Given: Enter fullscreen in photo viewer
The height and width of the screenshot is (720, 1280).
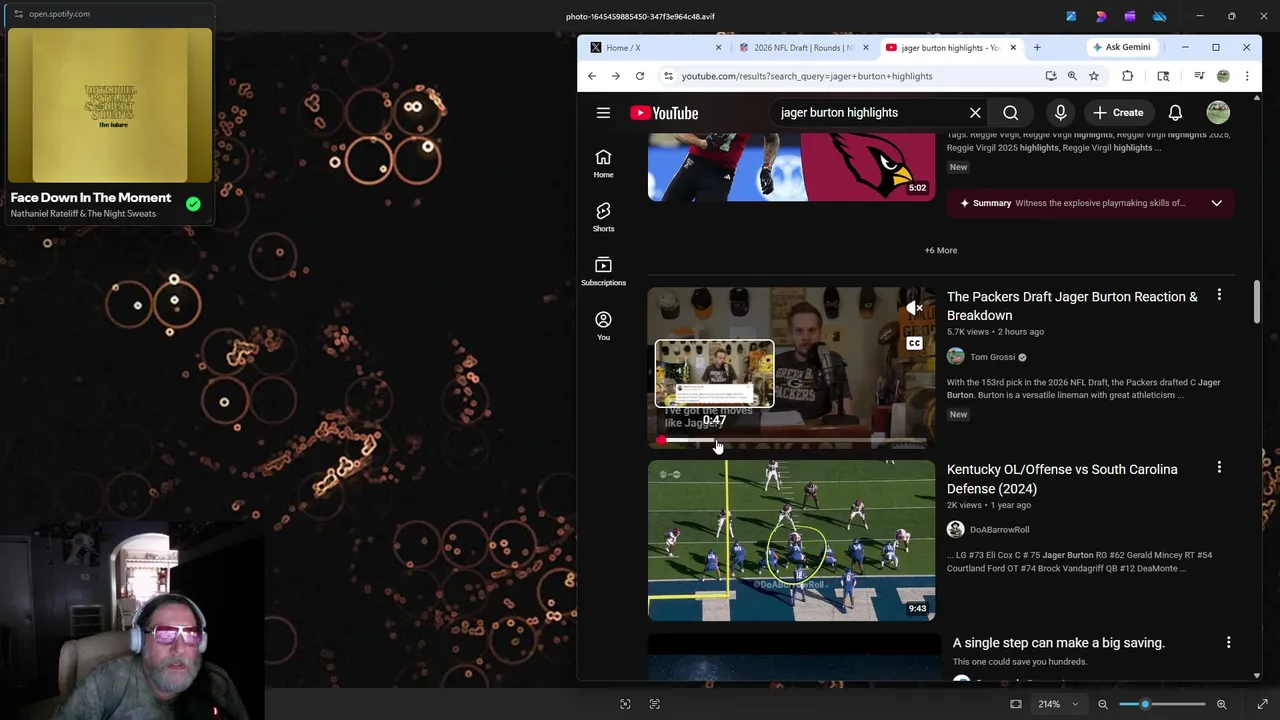Looking at the screenshot, I should [x=1262, y=704].
